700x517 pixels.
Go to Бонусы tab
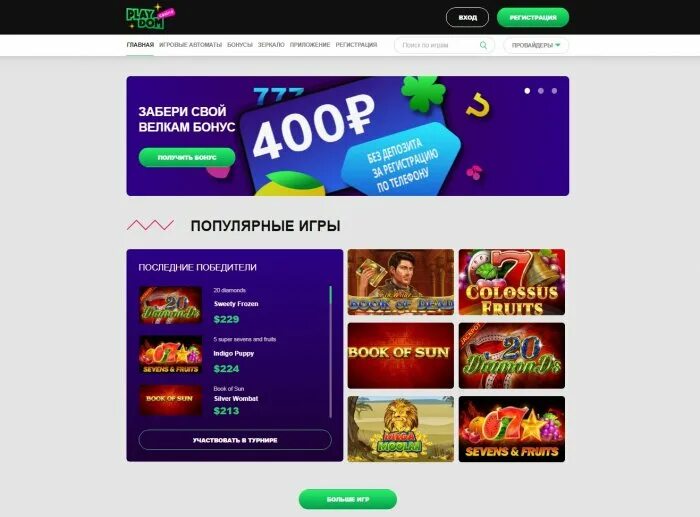[240, 45]
